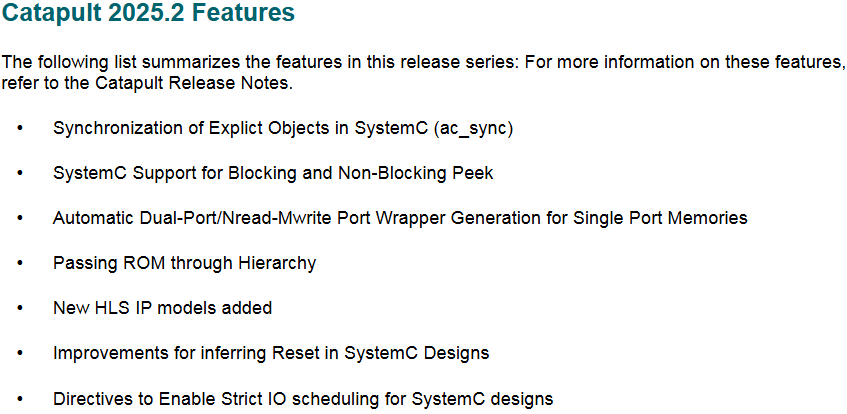
Task: Click the bullet beside SystemC Support for Blocking
Action: coord(21,174)
